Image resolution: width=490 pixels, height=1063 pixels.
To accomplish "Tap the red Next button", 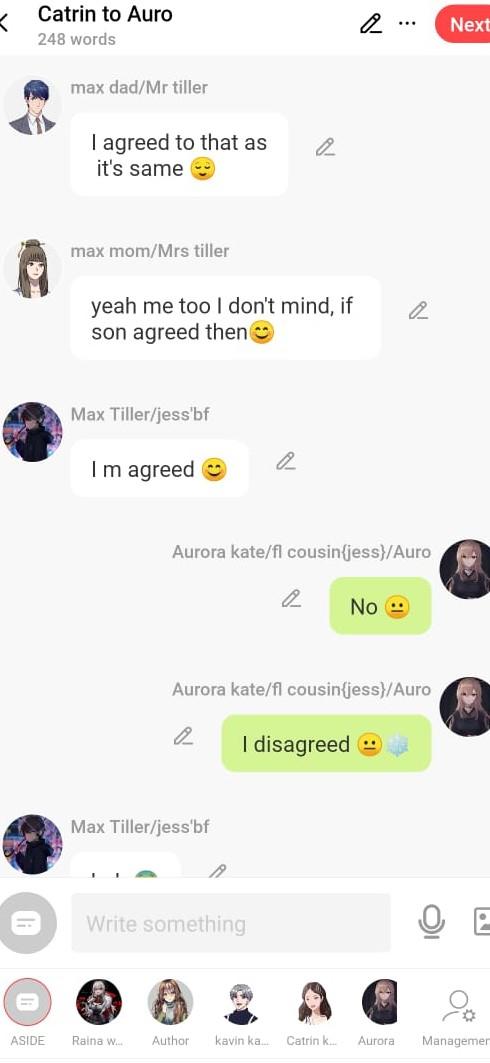I will coord(464,24).
